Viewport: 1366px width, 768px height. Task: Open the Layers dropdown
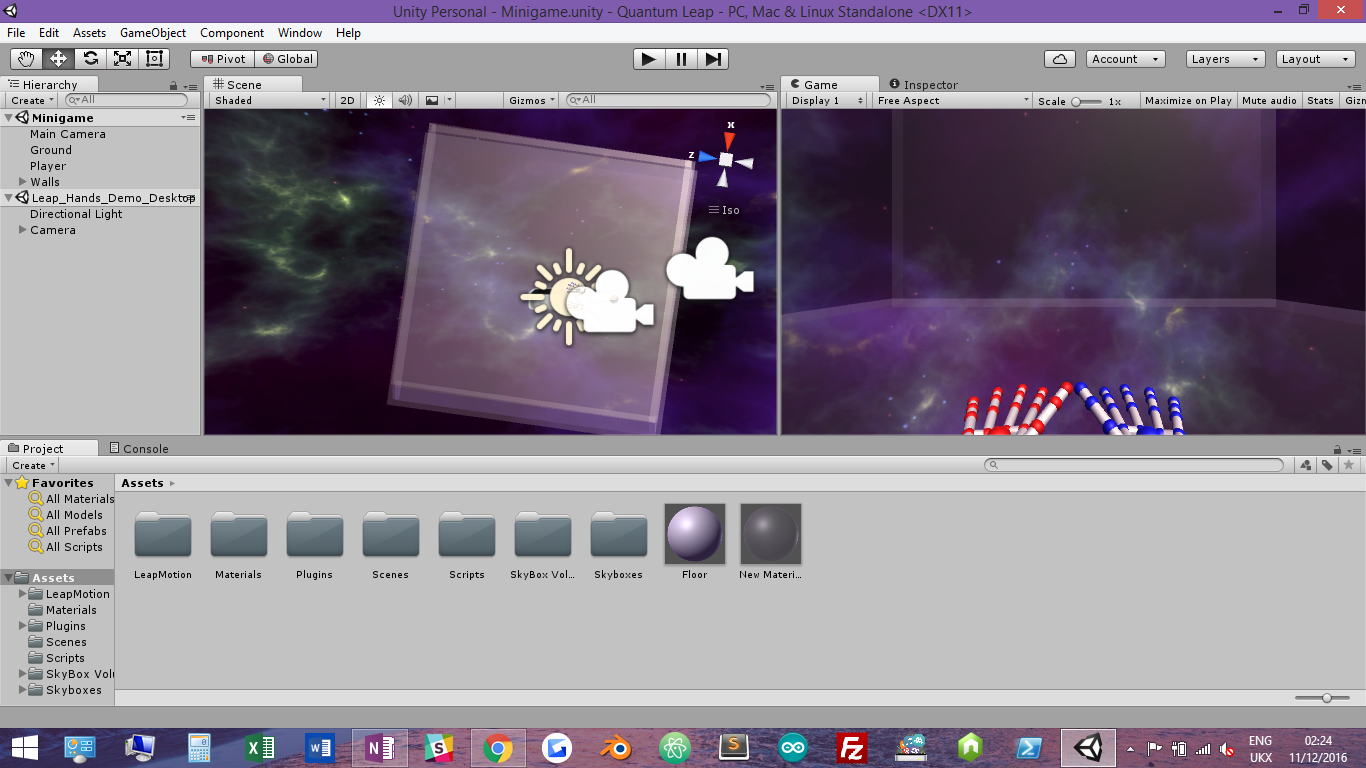click(x=1226, y=59)
